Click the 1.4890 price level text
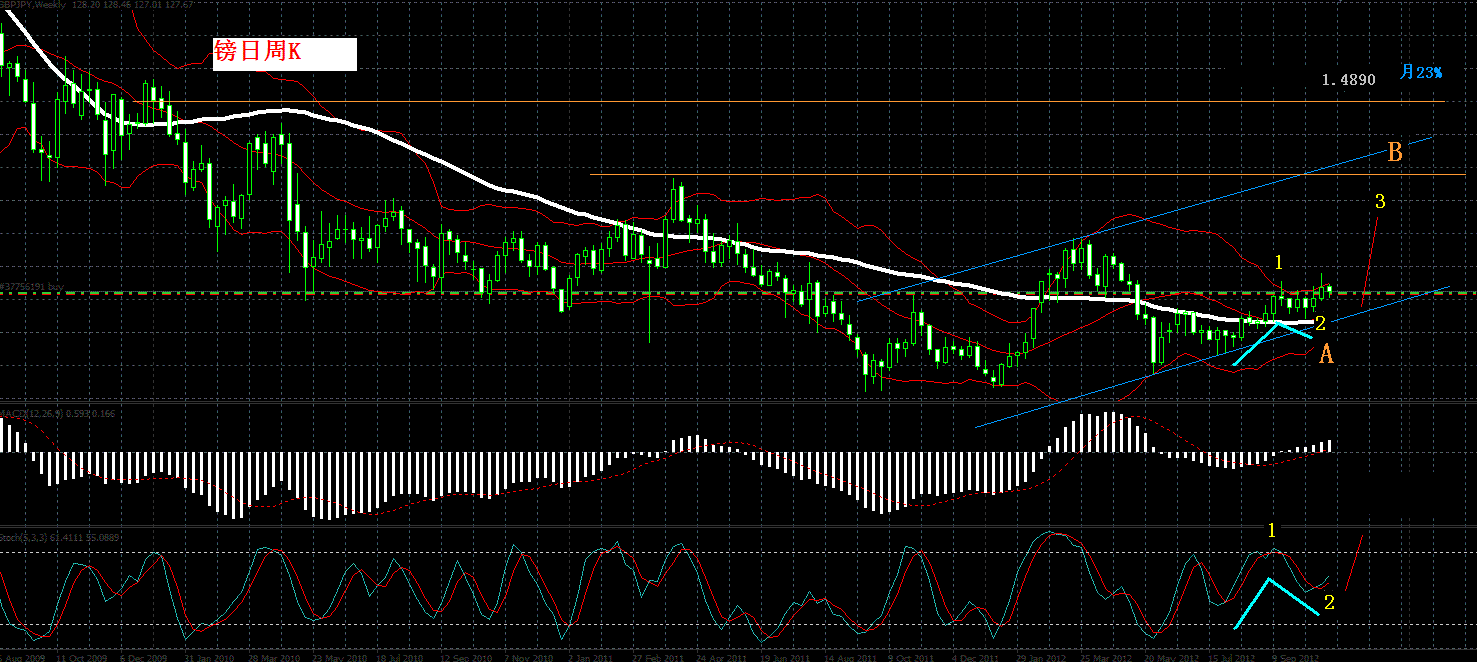 pyautogui.click(x=1348, y=80)
